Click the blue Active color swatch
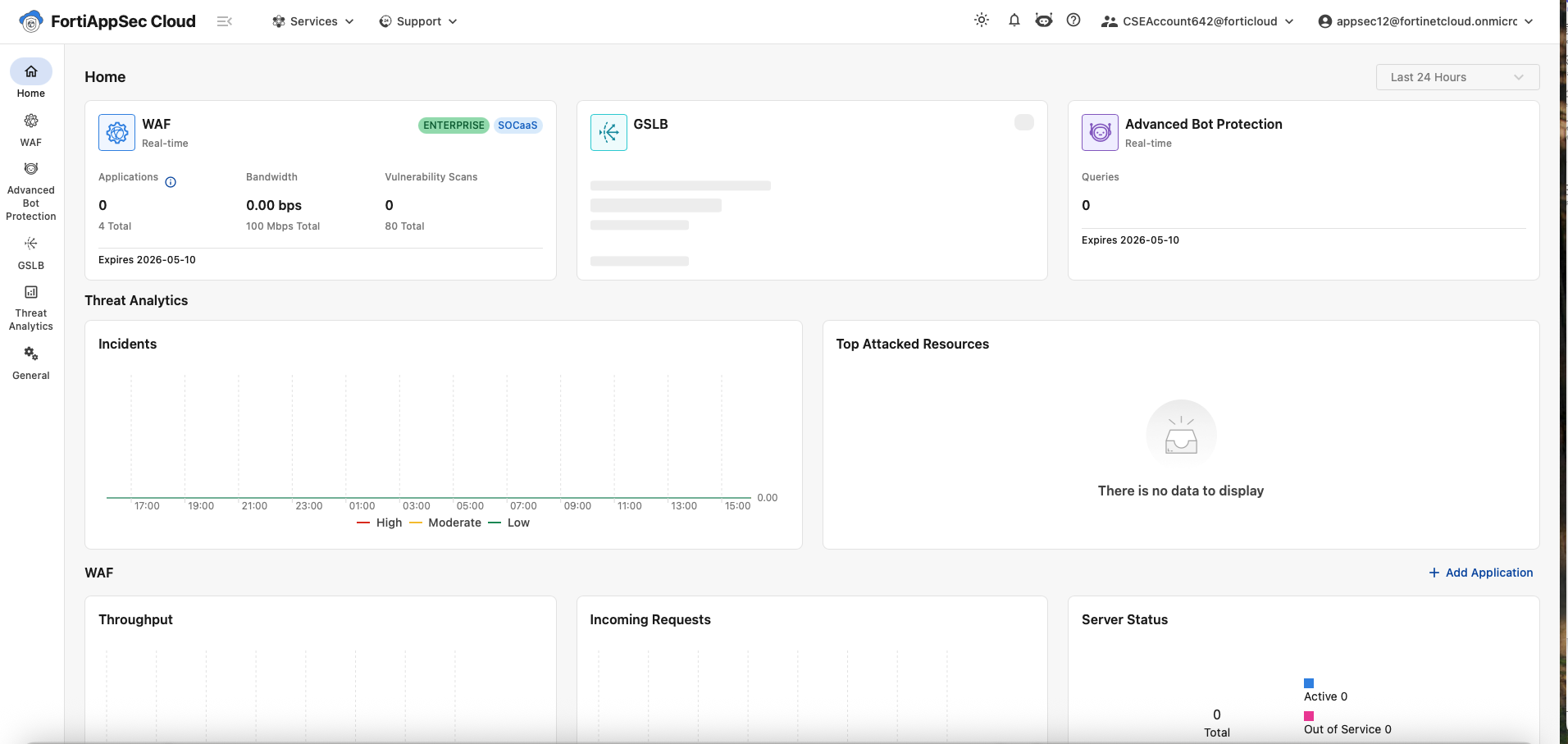Image resolution: width=1568 pixels, height=744 pixels. [x=1309, y=683]
